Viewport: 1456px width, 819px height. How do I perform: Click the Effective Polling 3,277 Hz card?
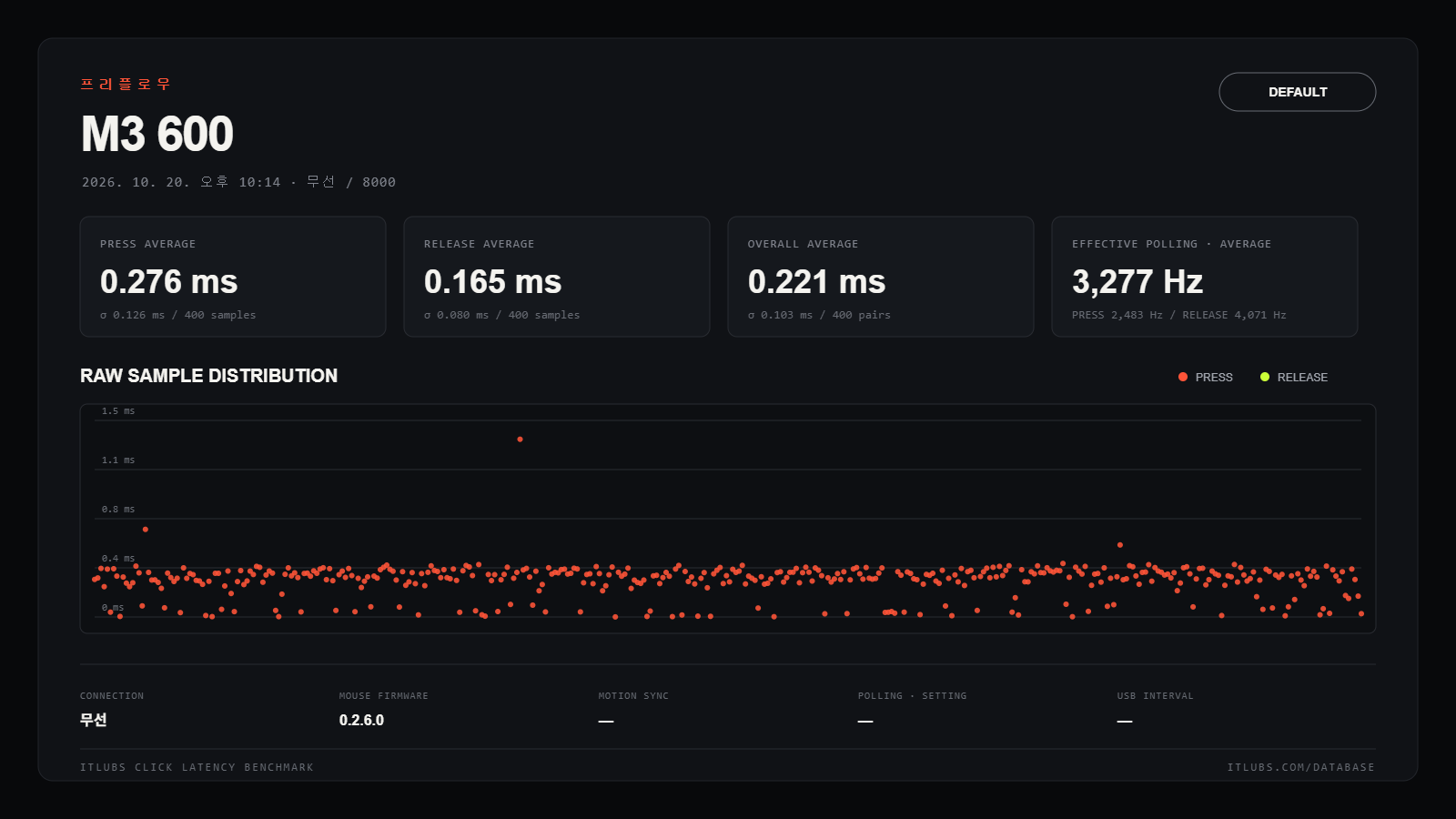pos(1205,277)
